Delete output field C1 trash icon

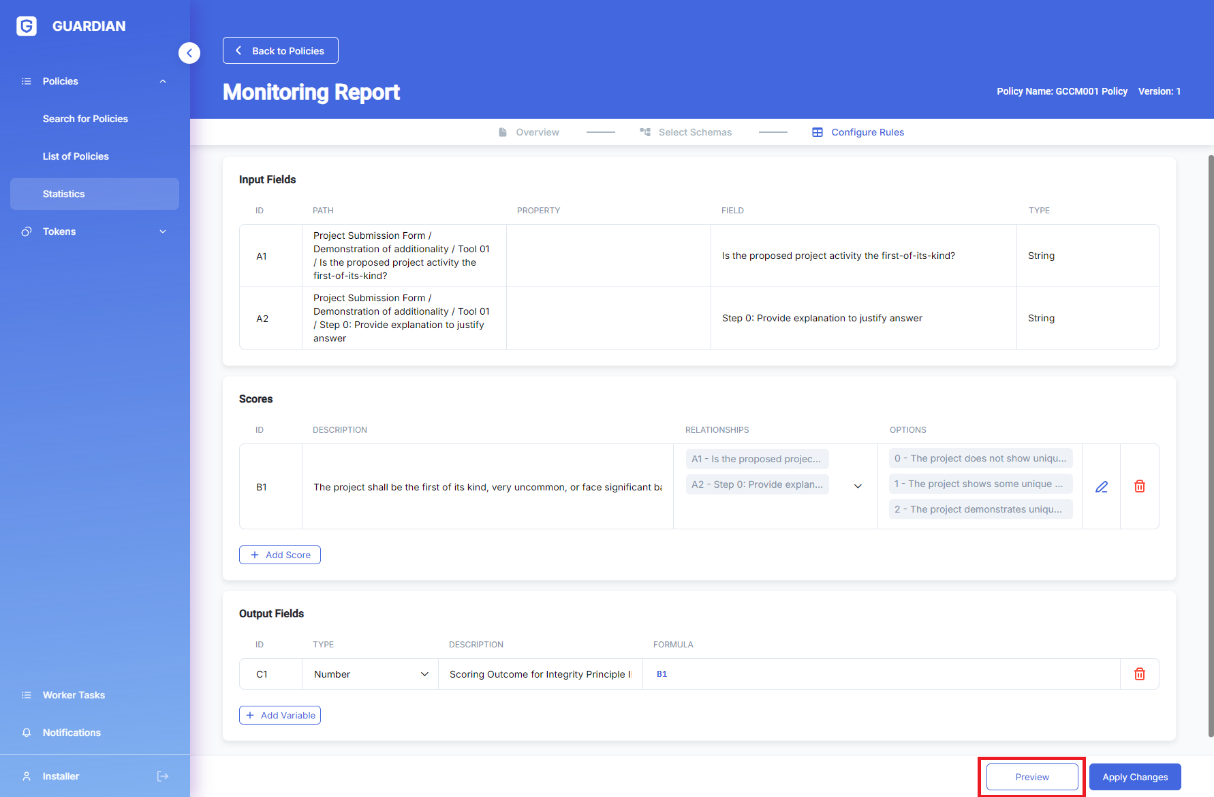pyautogui.click(x=1139, y=674)
